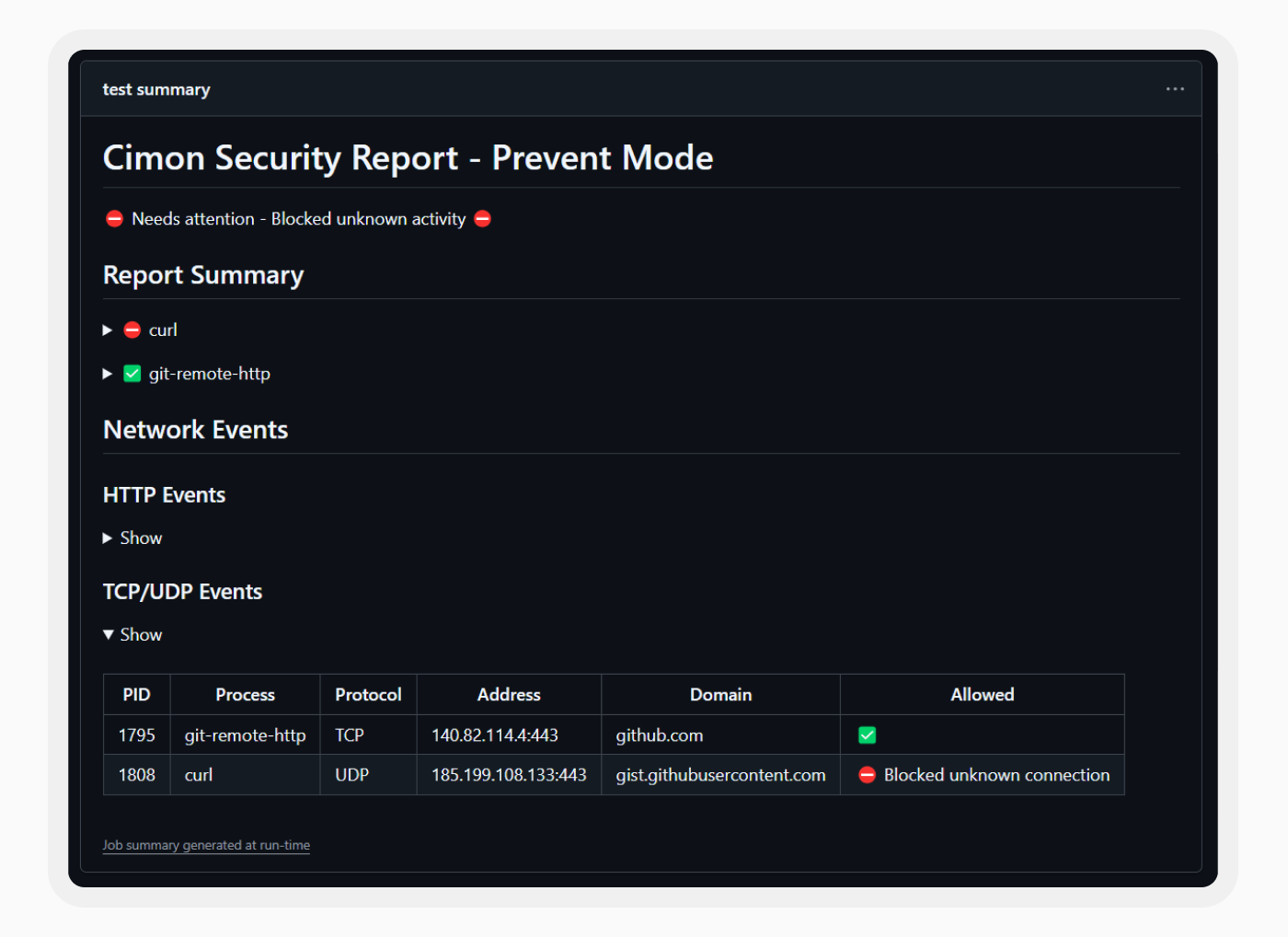Click red stop icon before Needs attention
The image size is (1288, 937).
(x=114, y=219)
